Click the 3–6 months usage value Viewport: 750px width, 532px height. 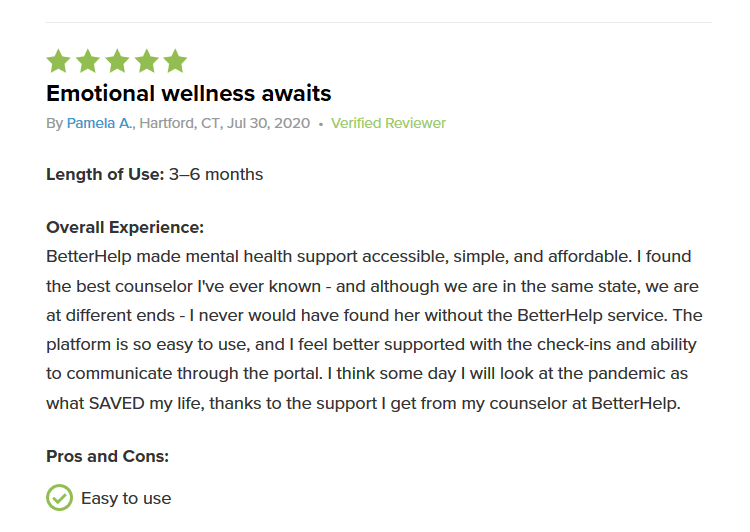[x=216, y=174]
